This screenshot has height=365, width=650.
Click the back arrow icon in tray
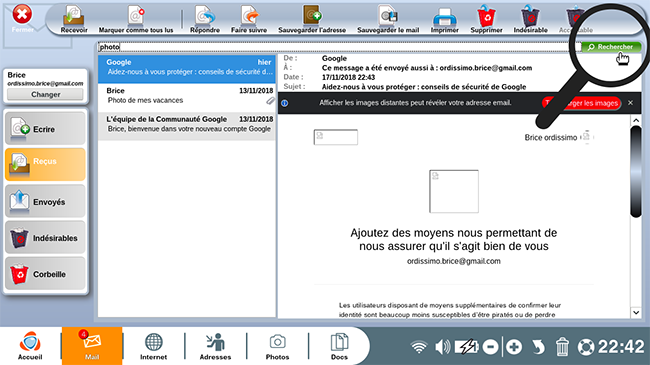(x=538, y=347)
